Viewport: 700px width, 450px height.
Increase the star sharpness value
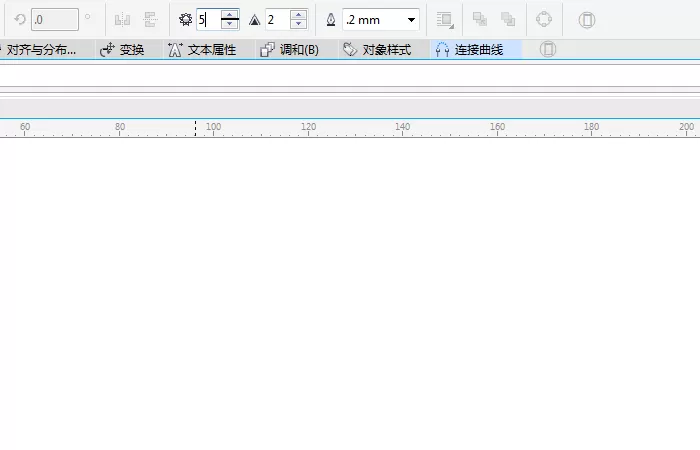[298, 15]
